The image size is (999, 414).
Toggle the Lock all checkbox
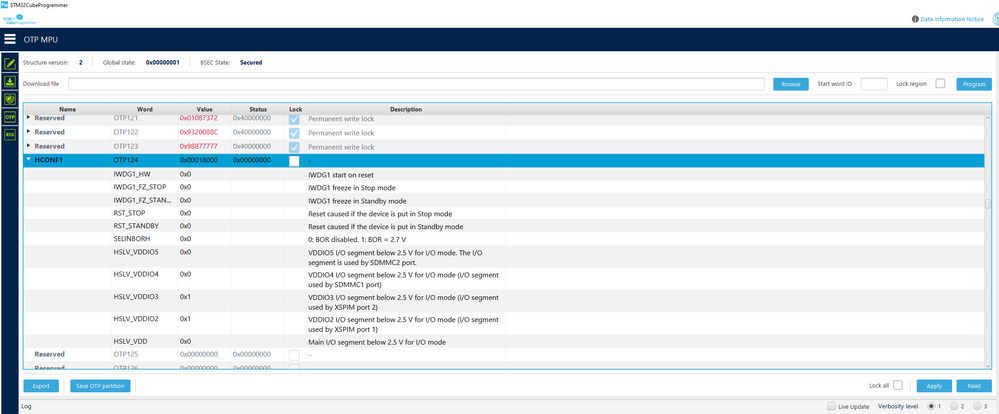tap(898, 385)
